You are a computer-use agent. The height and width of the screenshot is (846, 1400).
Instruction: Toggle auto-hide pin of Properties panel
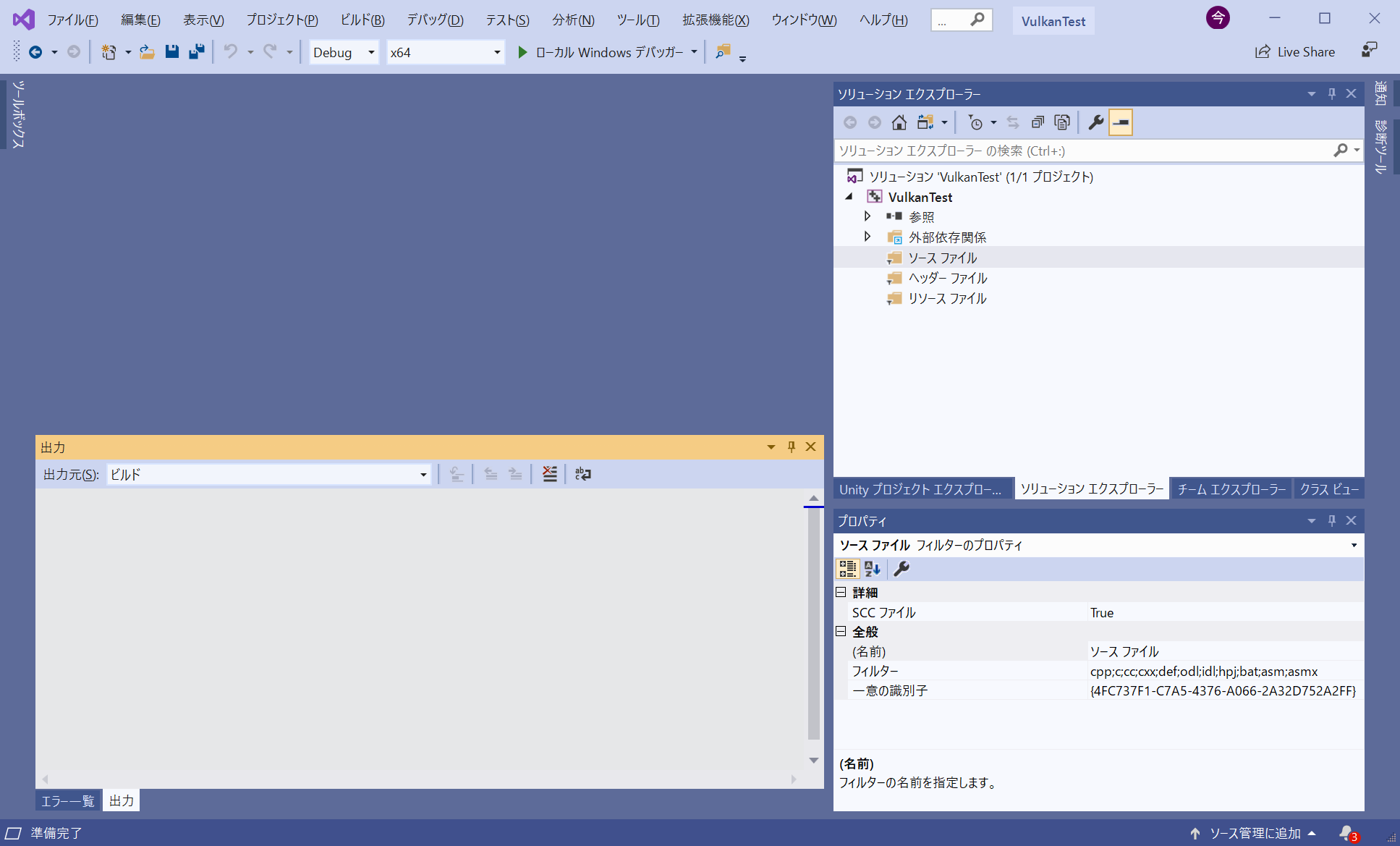pos(1332,521)
